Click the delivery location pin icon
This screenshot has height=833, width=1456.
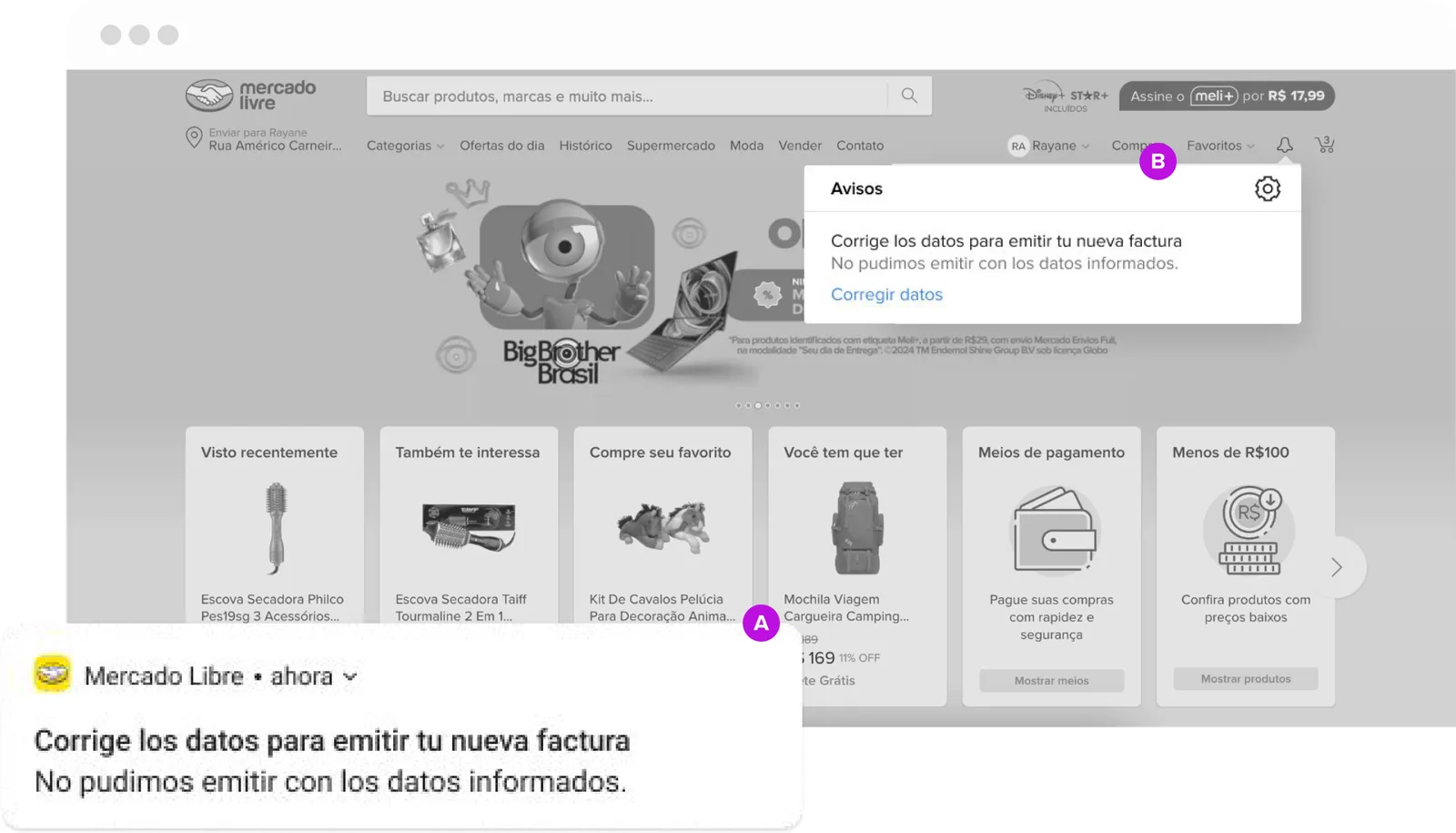[x=194, y=137]
